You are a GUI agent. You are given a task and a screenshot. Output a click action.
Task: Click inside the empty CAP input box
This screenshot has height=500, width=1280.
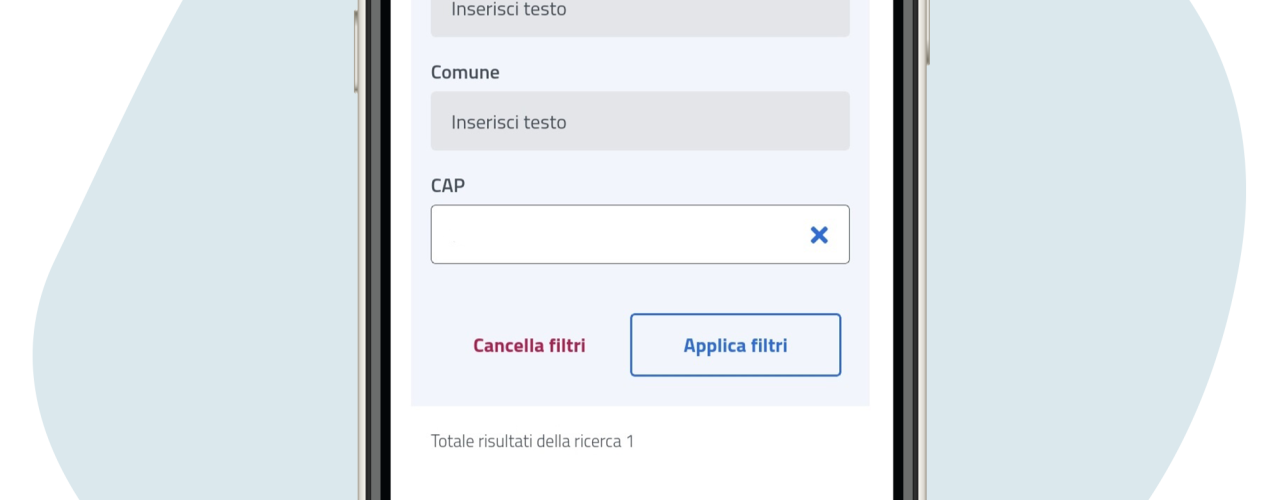(x=620, y=235)
